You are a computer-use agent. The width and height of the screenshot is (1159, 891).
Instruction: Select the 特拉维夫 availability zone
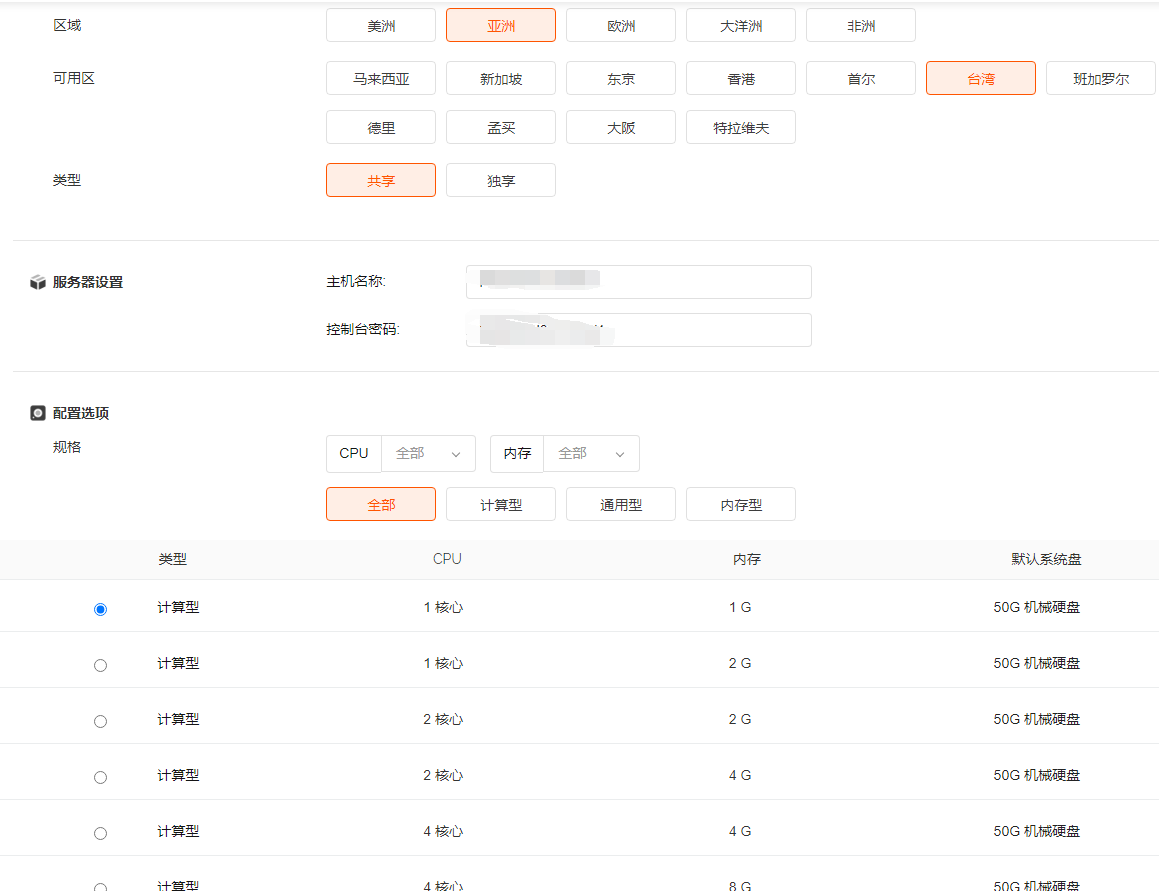(x=741, y=128)
